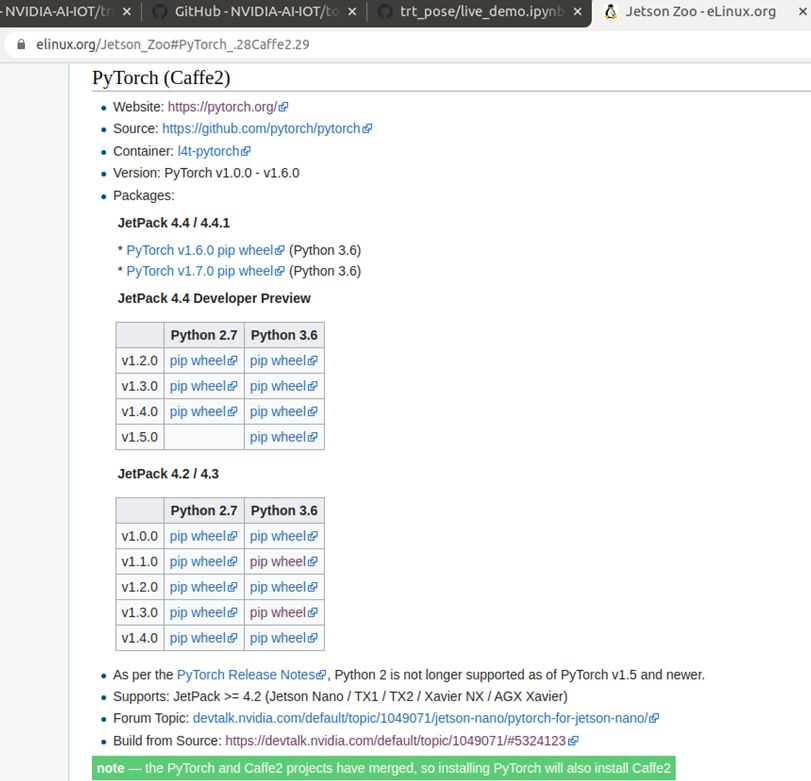The width and height of the screenshot is (811, 781).
Task: Open PyTorch v1.7.0 pip wheel link
Action: 200,271
